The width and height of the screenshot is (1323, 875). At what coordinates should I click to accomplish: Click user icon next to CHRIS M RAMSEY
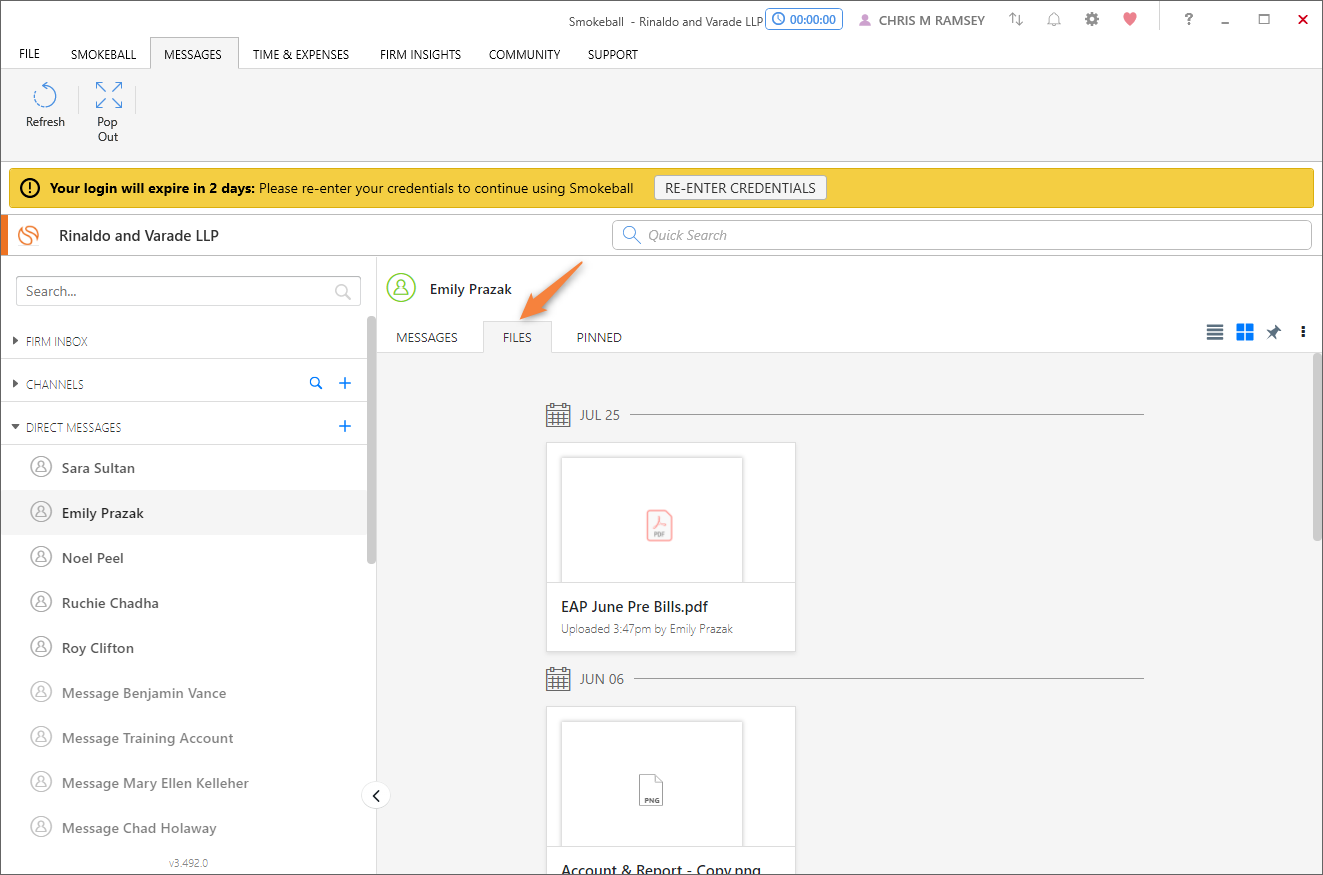tap(865, 20)
